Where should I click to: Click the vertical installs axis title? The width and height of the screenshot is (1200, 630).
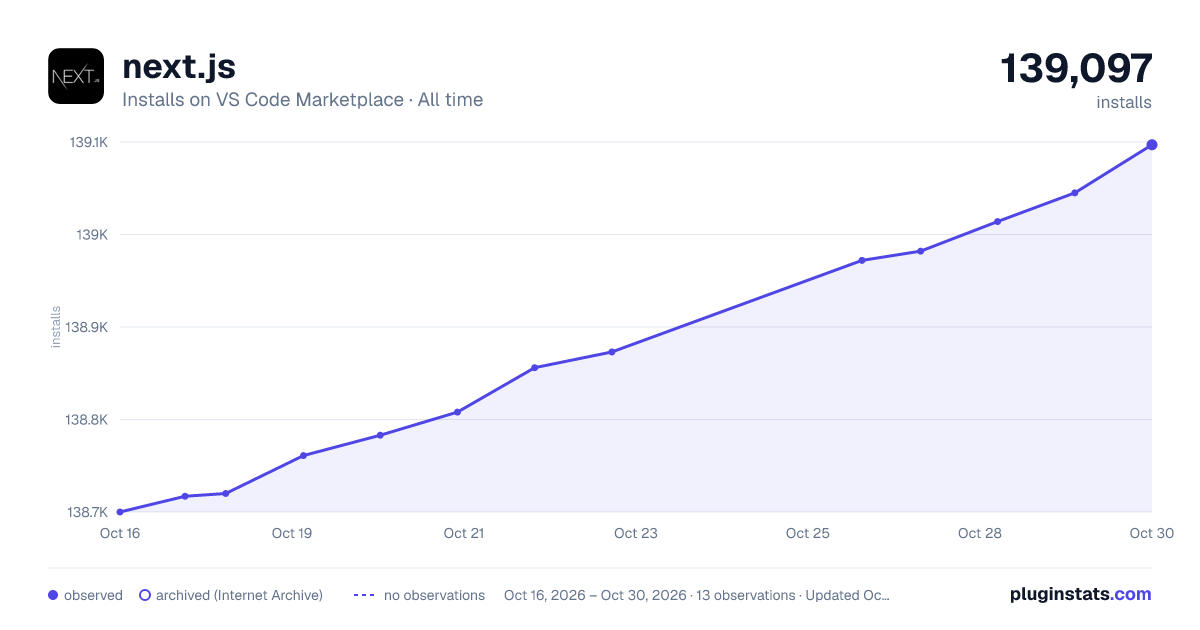(x=56, y=327)
